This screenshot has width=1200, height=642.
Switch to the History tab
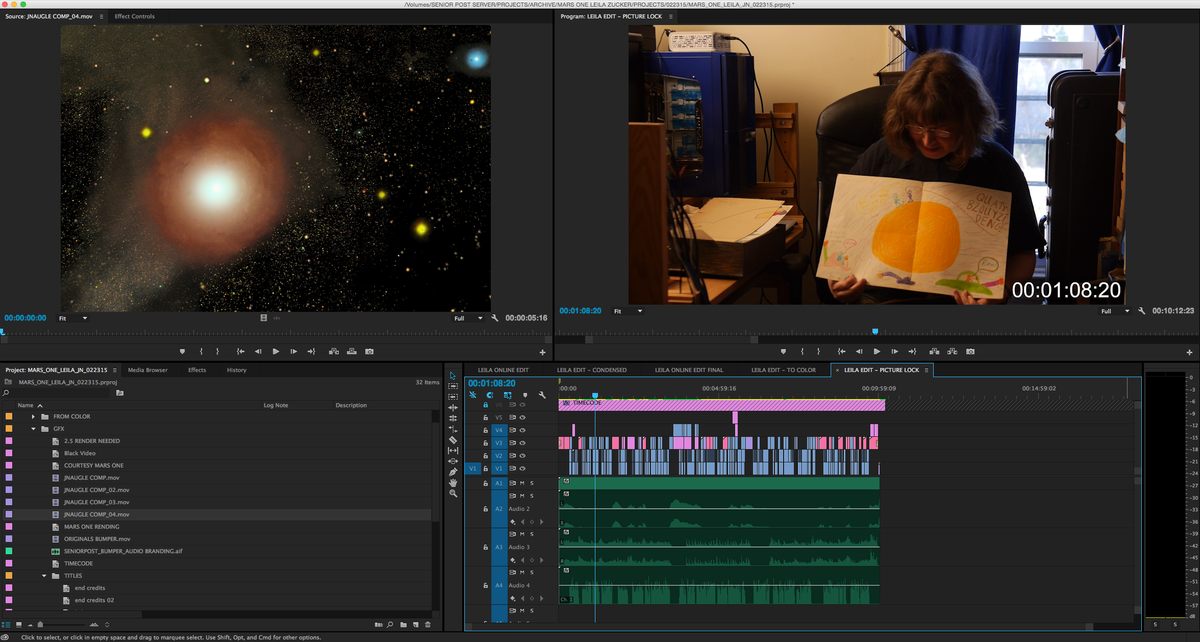click(x=236, y=370)
